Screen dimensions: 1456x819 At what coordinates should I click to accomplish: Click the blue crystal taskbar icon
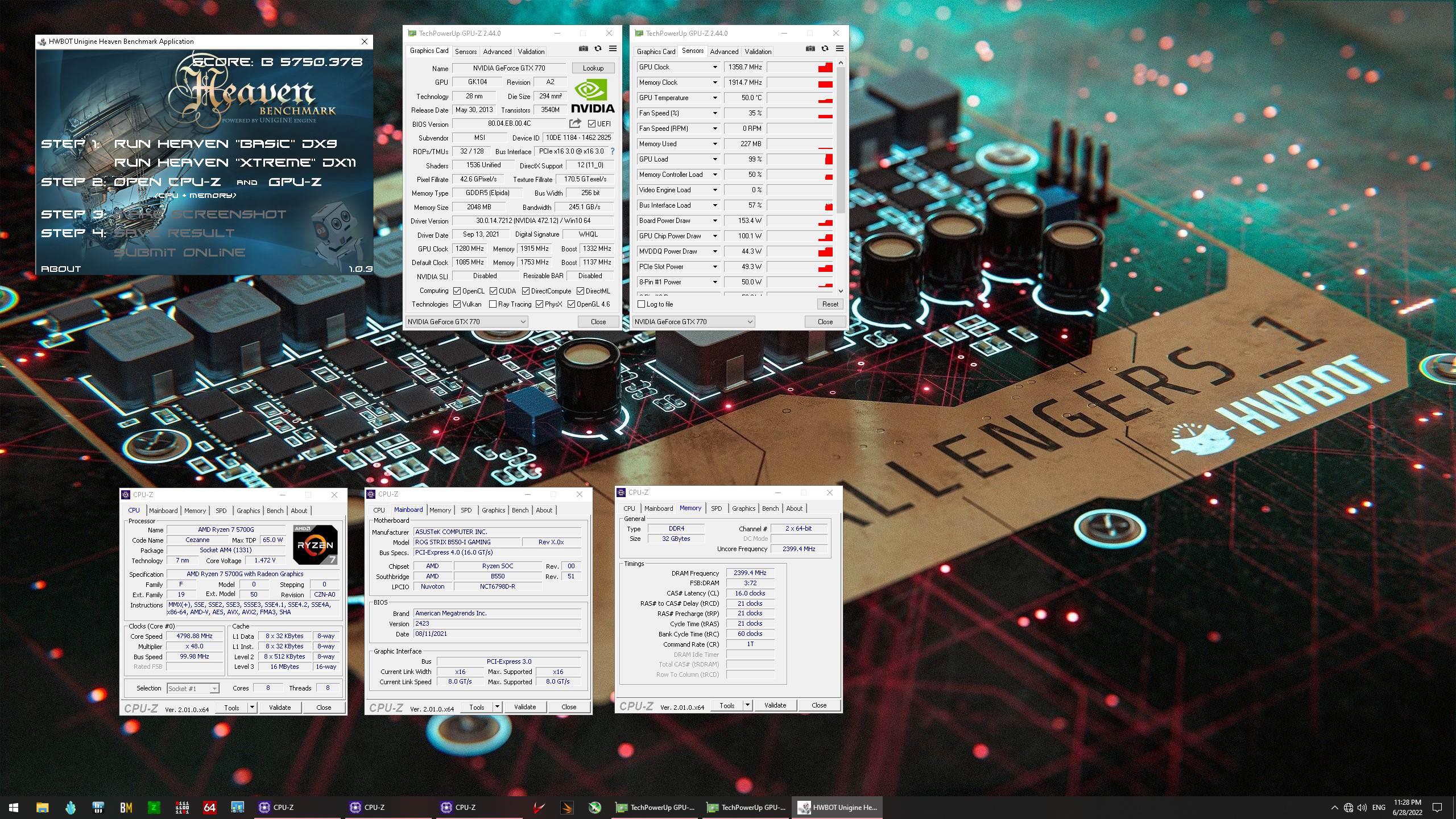pos(70,807)
